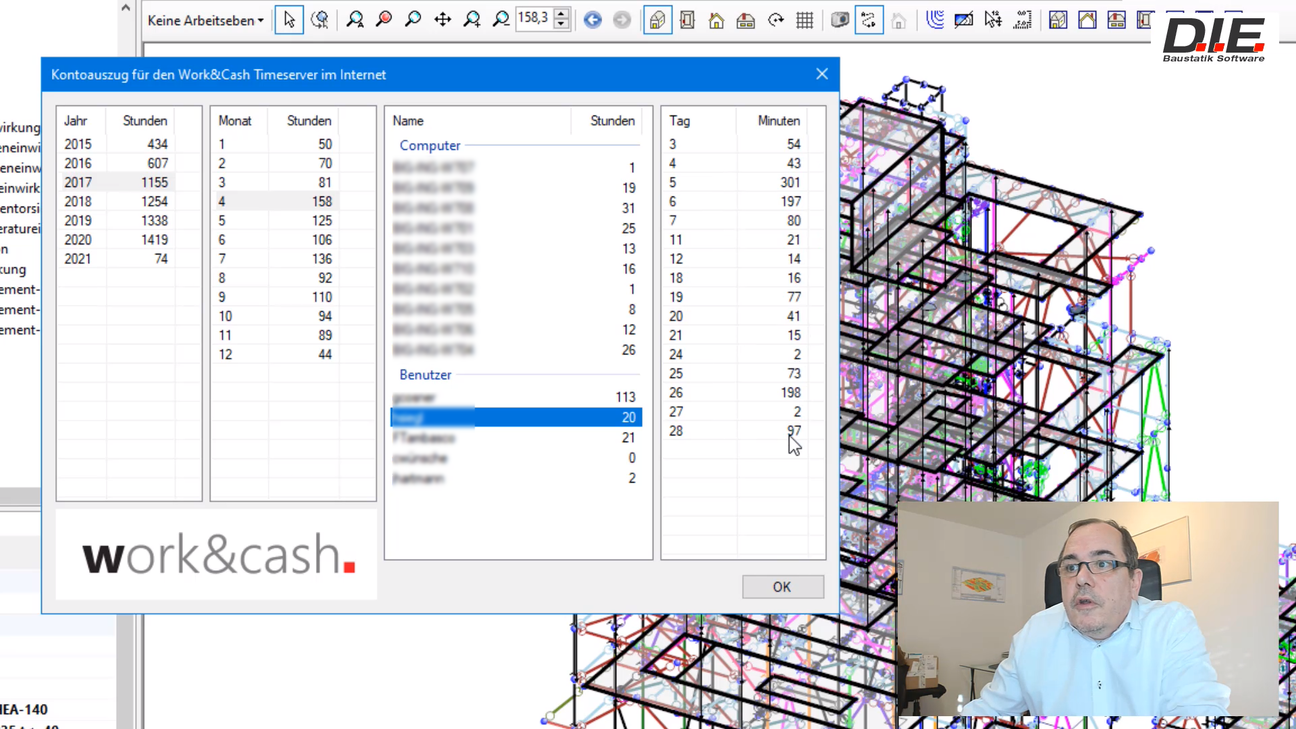Show the grid in the view
The width and height of the screenshot is (1296, 729).
(x=805, y=20)
